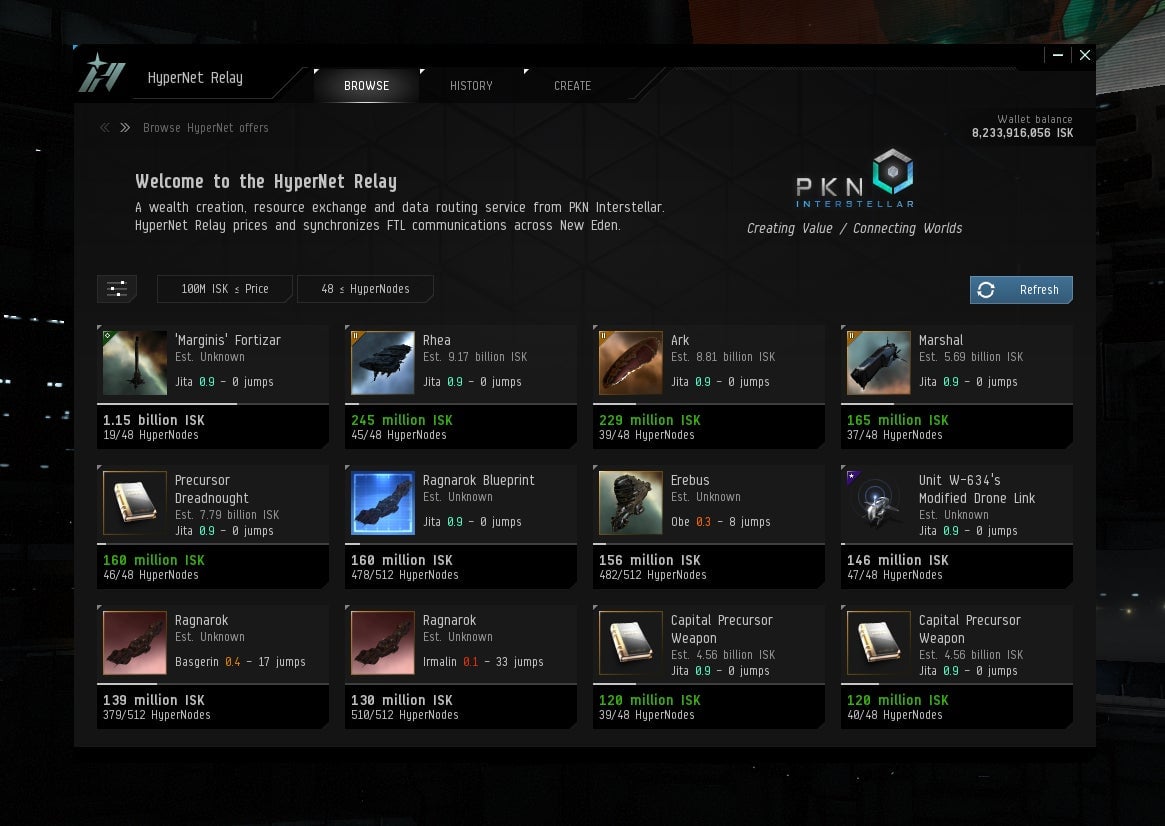Open the Create tab
1165x826 pixels.
pyautogui.click(x=572, y=86)
